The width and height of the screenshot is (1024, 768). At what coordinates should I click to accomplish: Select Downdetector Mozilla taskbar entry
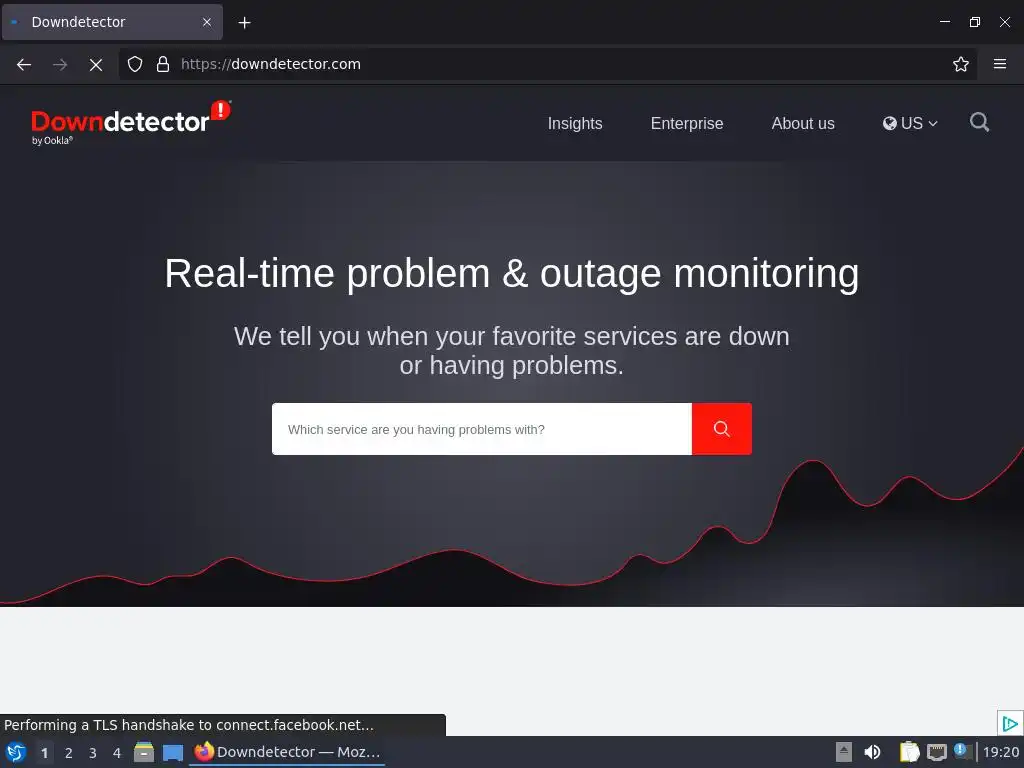coord(287,752)
